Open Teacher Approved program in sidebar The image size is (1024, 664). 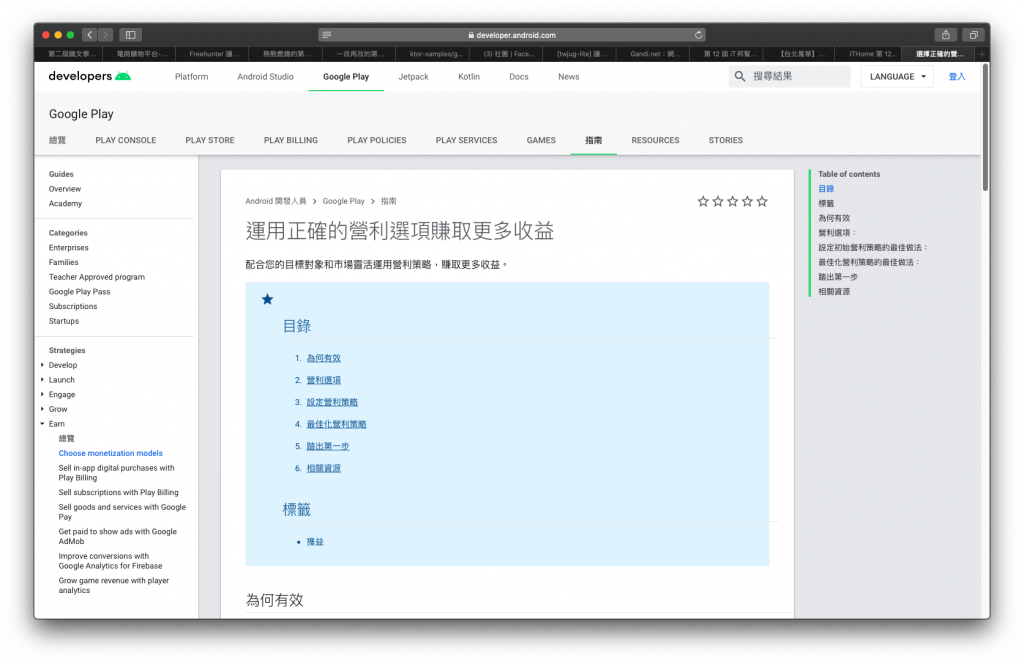(x=97, y=277)
